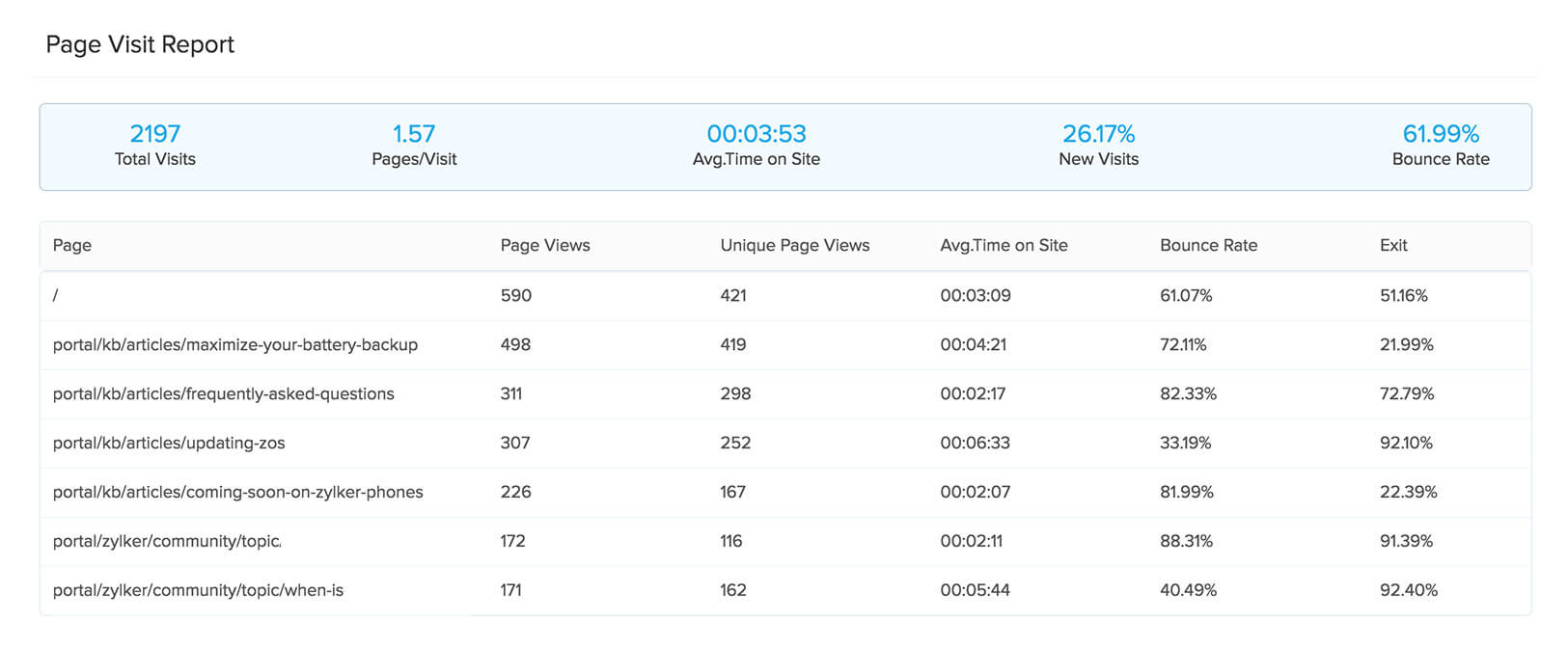Sort by Page Views column header

544,245
